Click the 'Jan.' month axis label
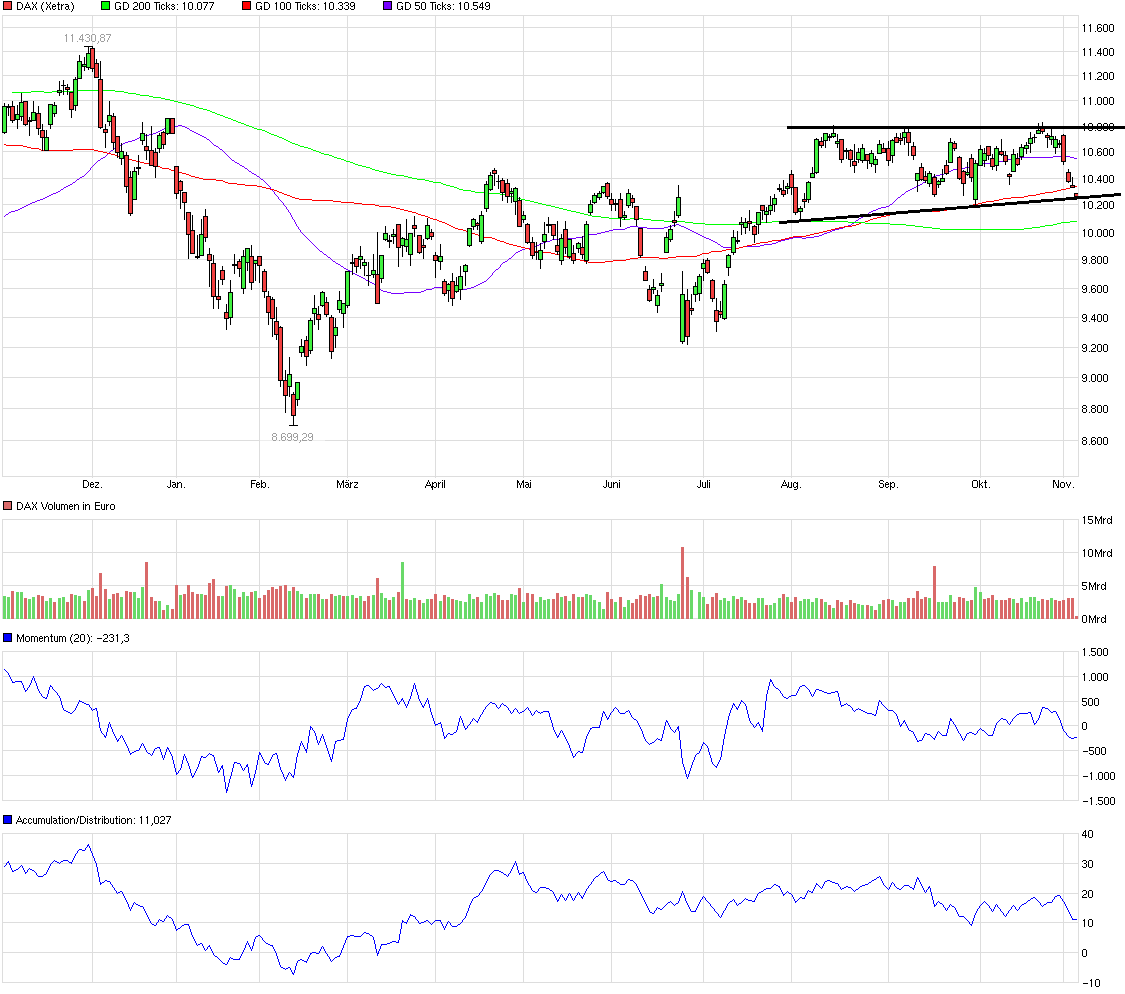The height and width of the screenshot is (994, 1125). pyautogui.click(x=176, y=484)
